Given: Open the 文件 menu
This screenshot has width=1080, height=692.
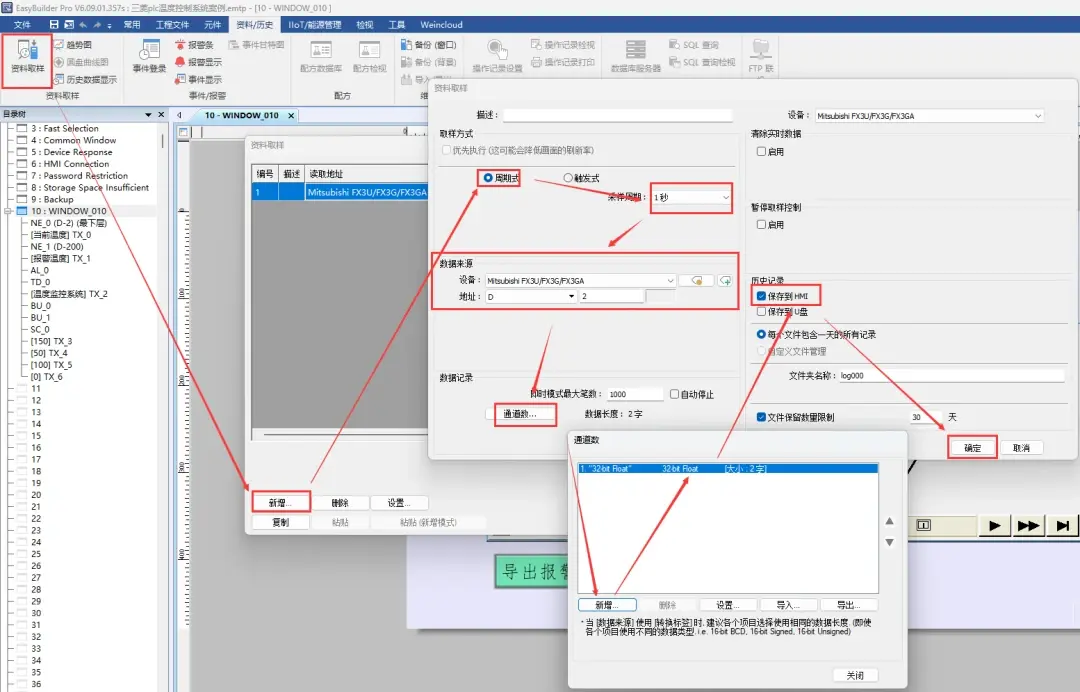Looking at the screenshot, I should tap(23, 25).
